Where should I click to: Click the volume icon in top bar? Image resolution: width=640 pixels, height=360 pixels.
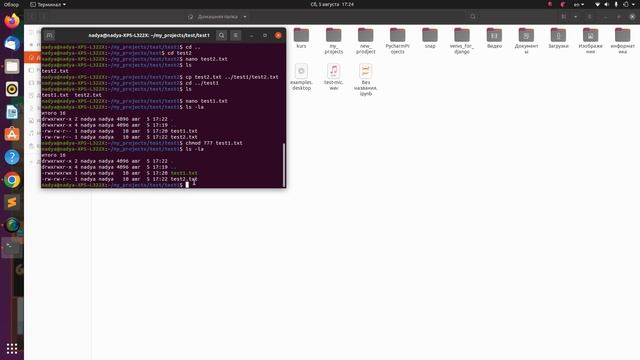pyautogui.click(x=607, y=4)
